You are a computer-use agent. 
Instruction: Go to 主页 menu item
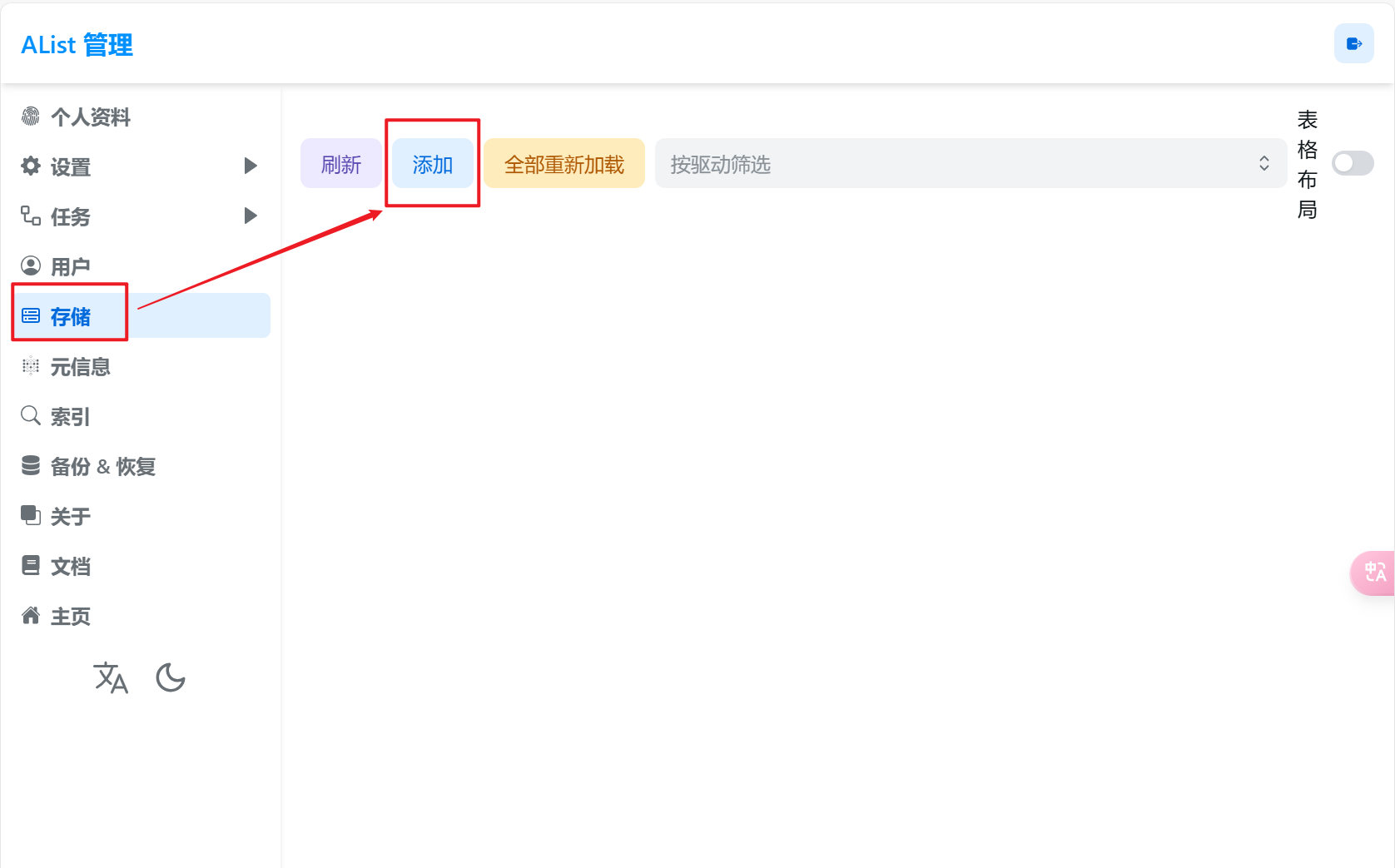pos(141,616)
